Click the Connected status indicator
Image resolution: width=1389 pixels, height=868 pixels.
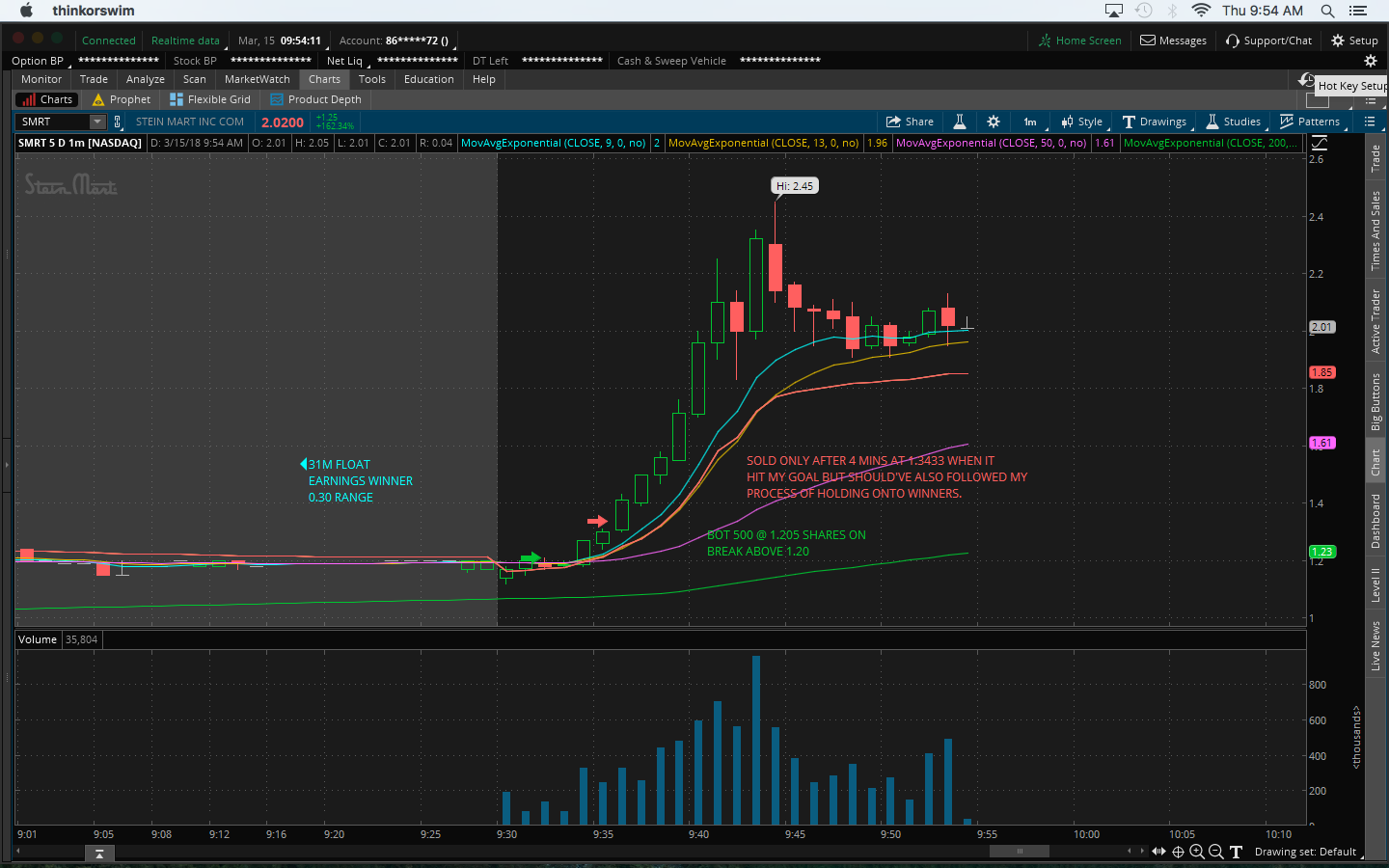(108, 41)
